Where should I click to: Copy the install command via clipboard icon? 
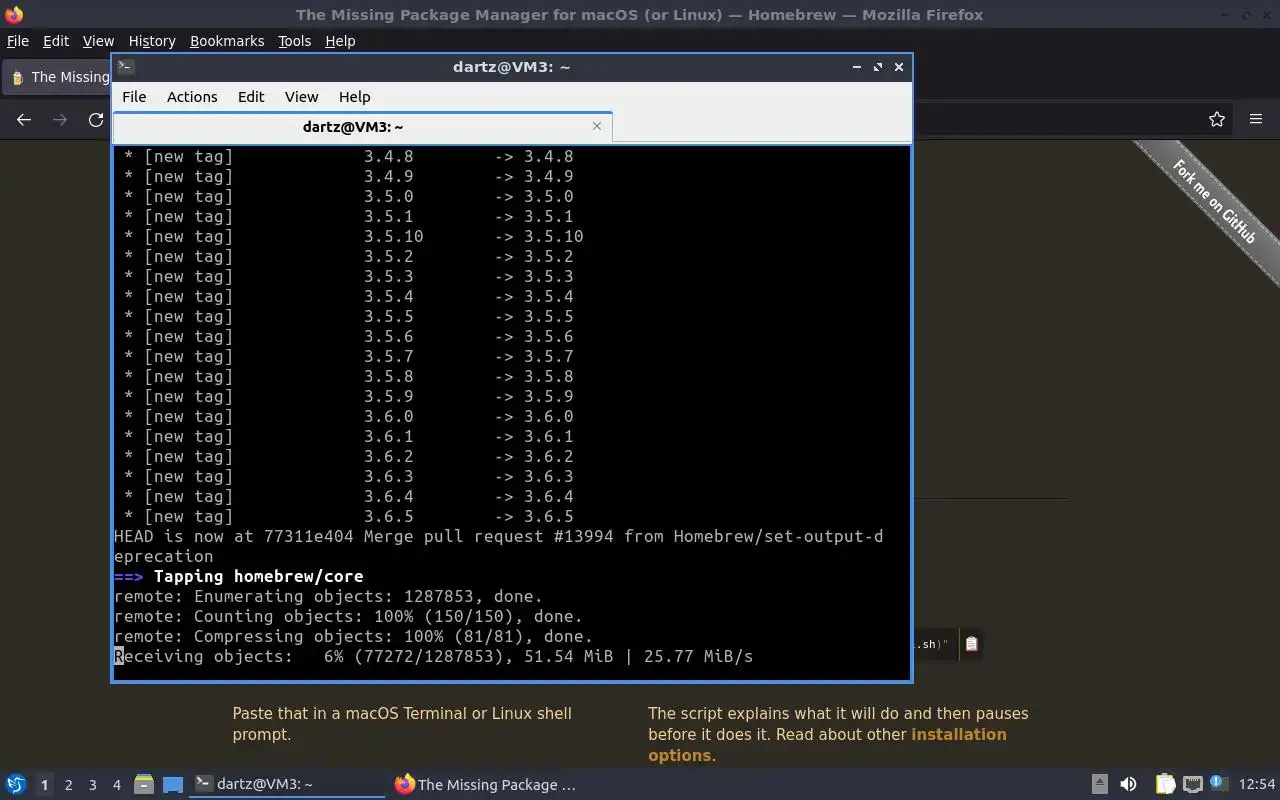pos(971,644)
